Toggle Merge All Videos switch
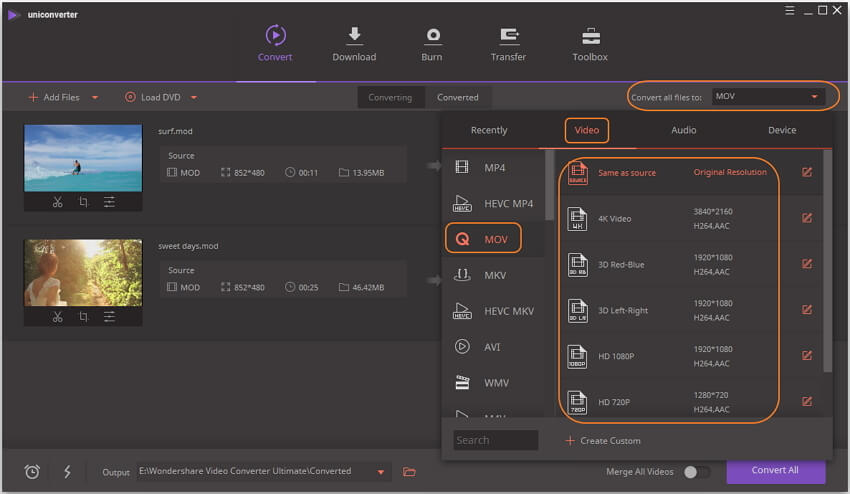Image resolution: width=850 pixels, height=494 pixels. coord(696,472)
